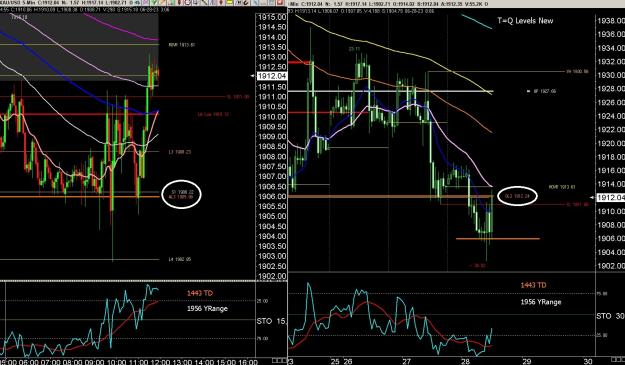Click date 30 on right time axis
Screen dimensions: 625x365
click(588, 361)
